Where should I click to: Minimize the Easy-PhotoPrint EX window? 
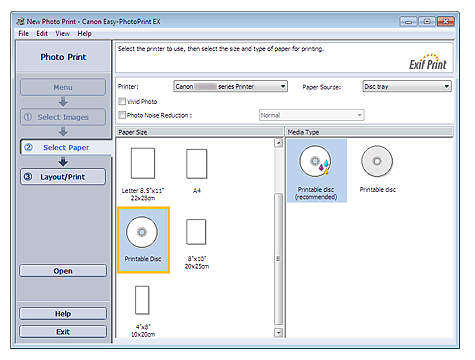[x=408, y=22]
